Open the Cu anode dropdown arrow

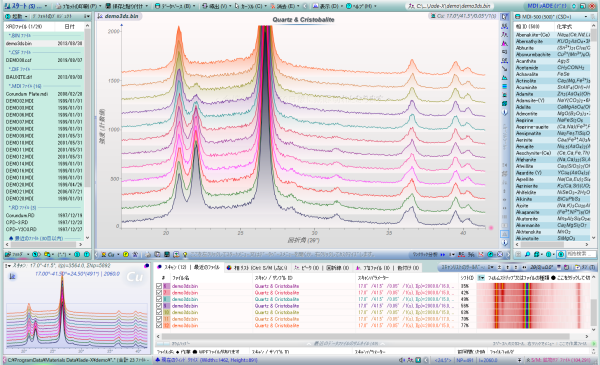click(x=118, y=254)
